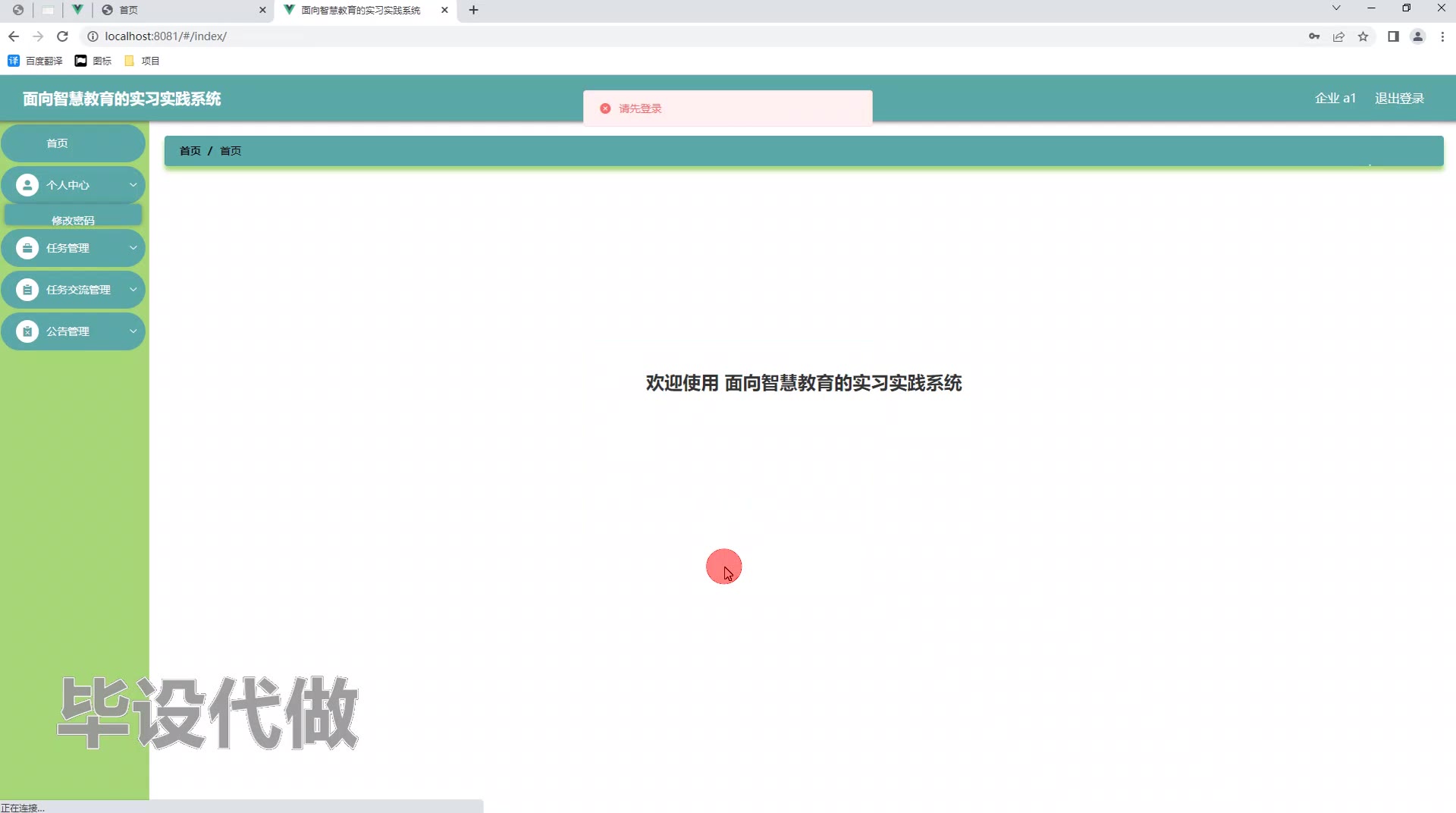This screenshot has width=1456, height=813.
Task: Expand the 任务管理 chevron
Action: tap(133, 248)
